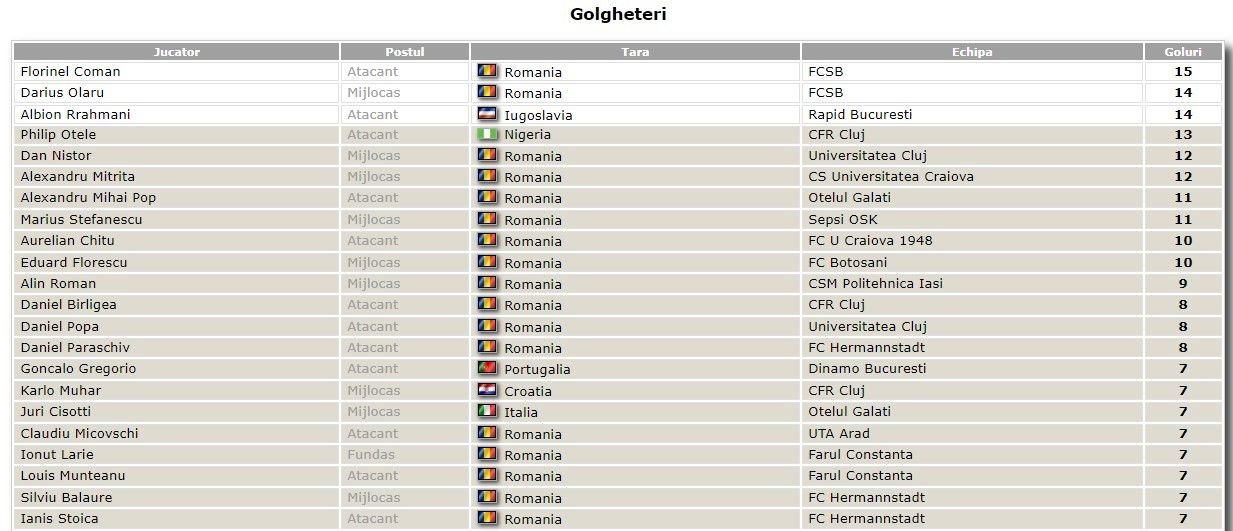Open player Albion Rrahmani
The width and height of the screenshot is (1233, 531).
click(75, 114)
